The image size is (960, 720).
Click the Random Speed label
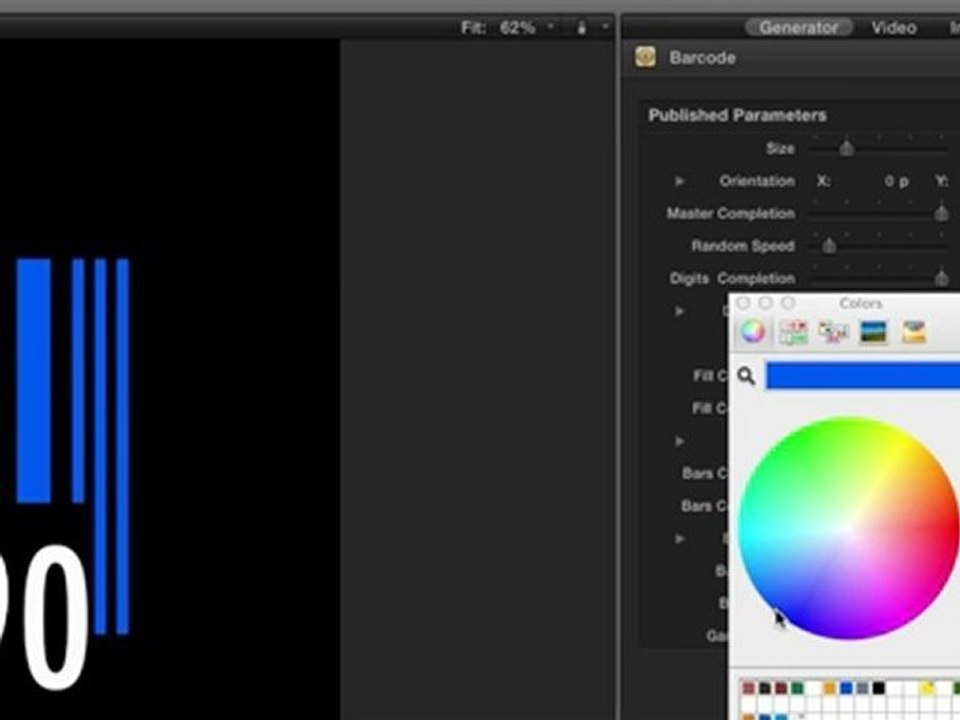pos(743,246)
